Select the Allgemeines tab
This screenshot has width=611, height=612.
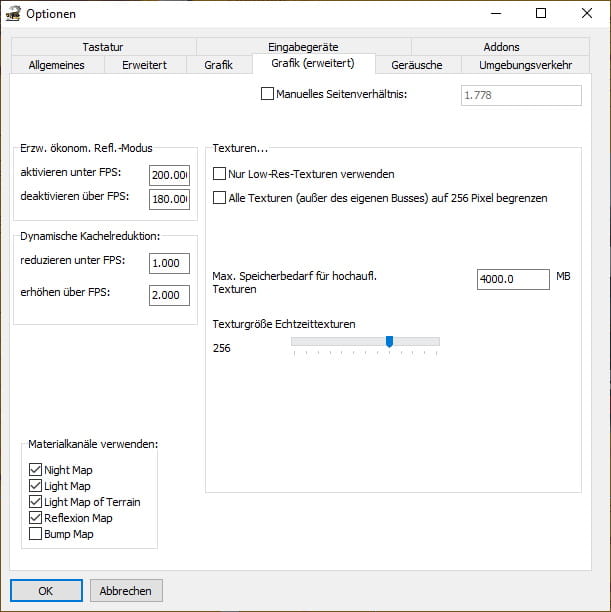[55, 65]
